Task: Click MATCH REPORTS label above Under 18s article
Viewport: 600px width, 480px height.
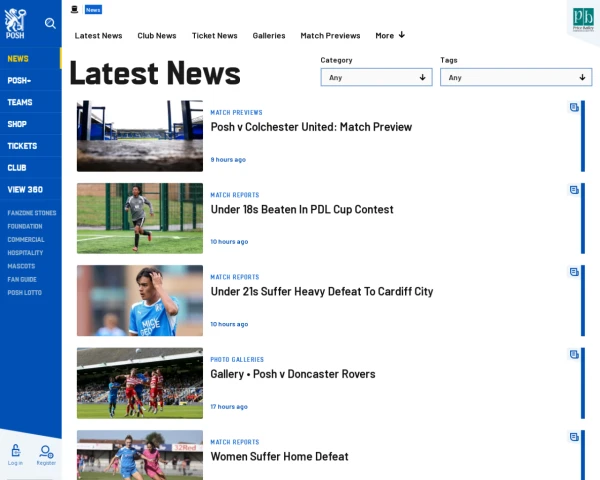Action: [x=235, y=195]
